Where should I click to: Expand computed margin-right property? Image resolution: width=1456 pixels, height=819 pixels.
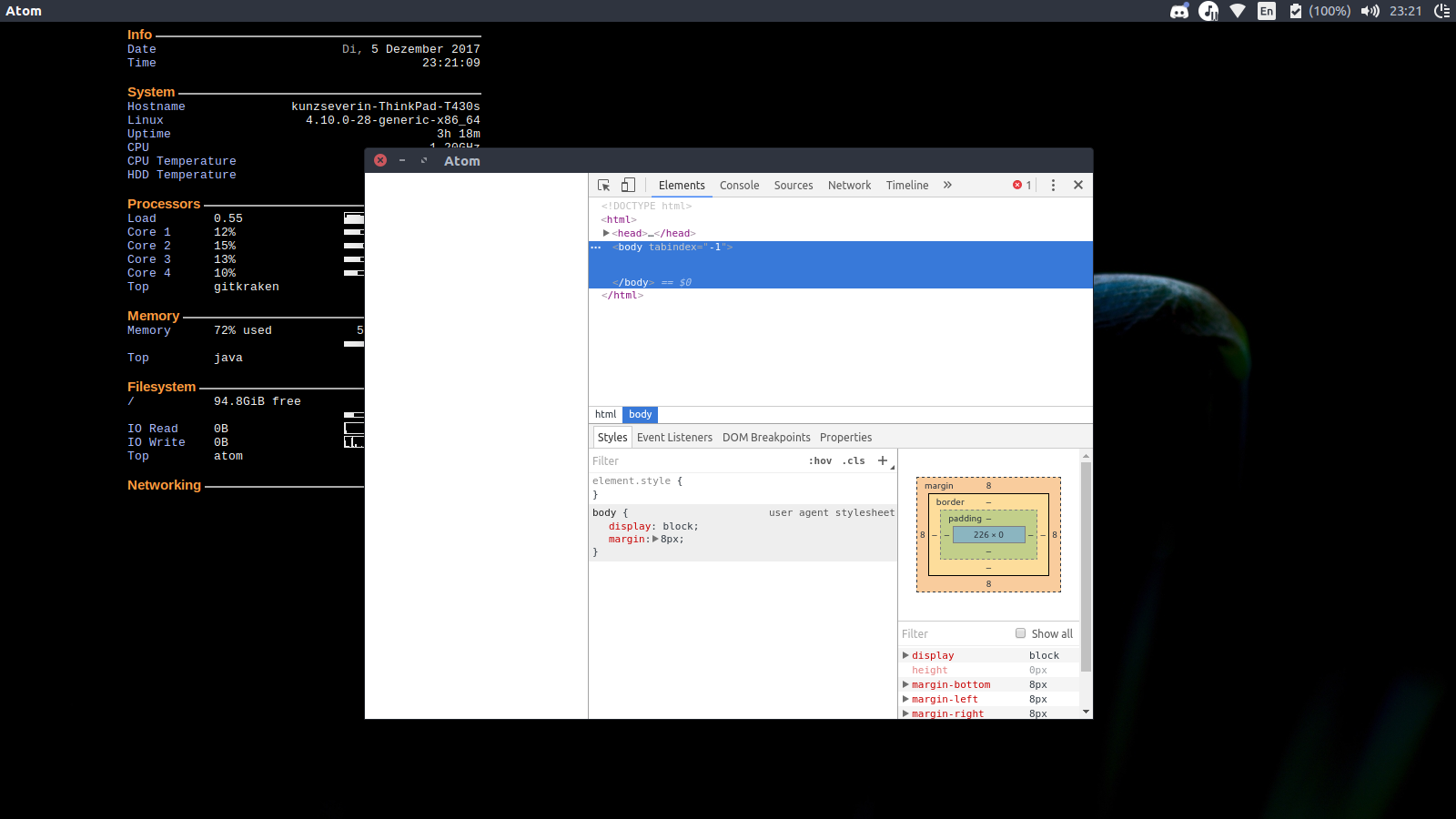[x=905, y=713]
